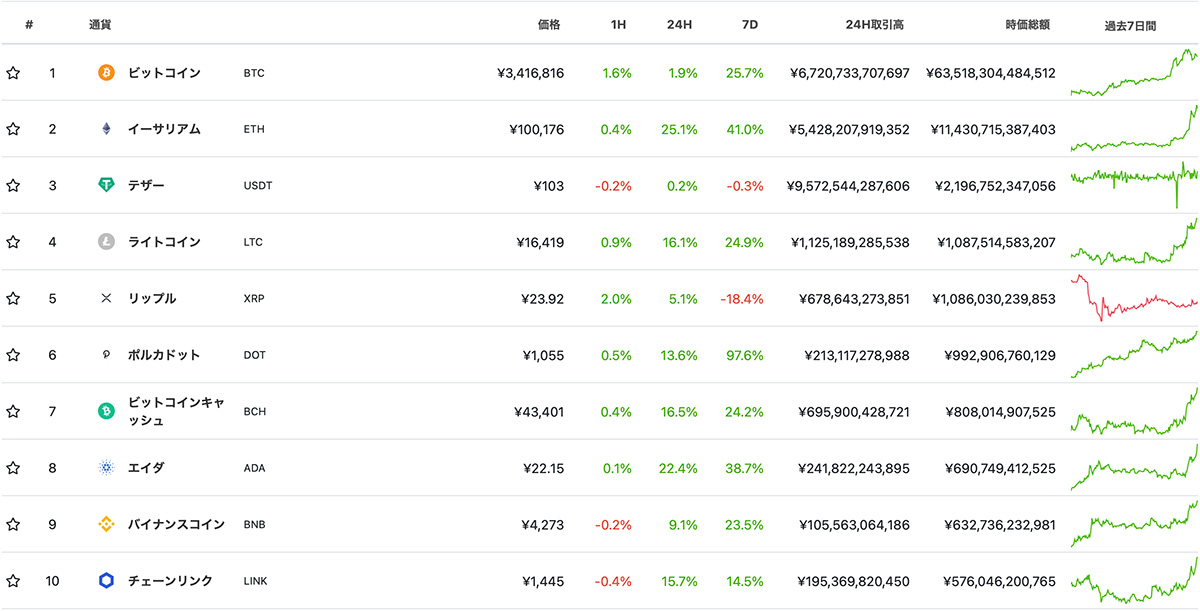Open the テザー coin page
The image size is (1200, 611).
(146, 186)
